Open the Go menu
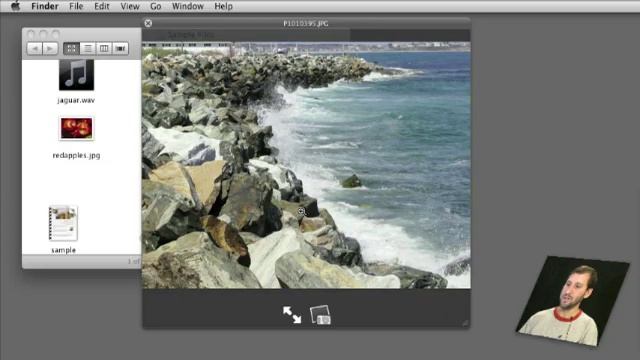 156,6
